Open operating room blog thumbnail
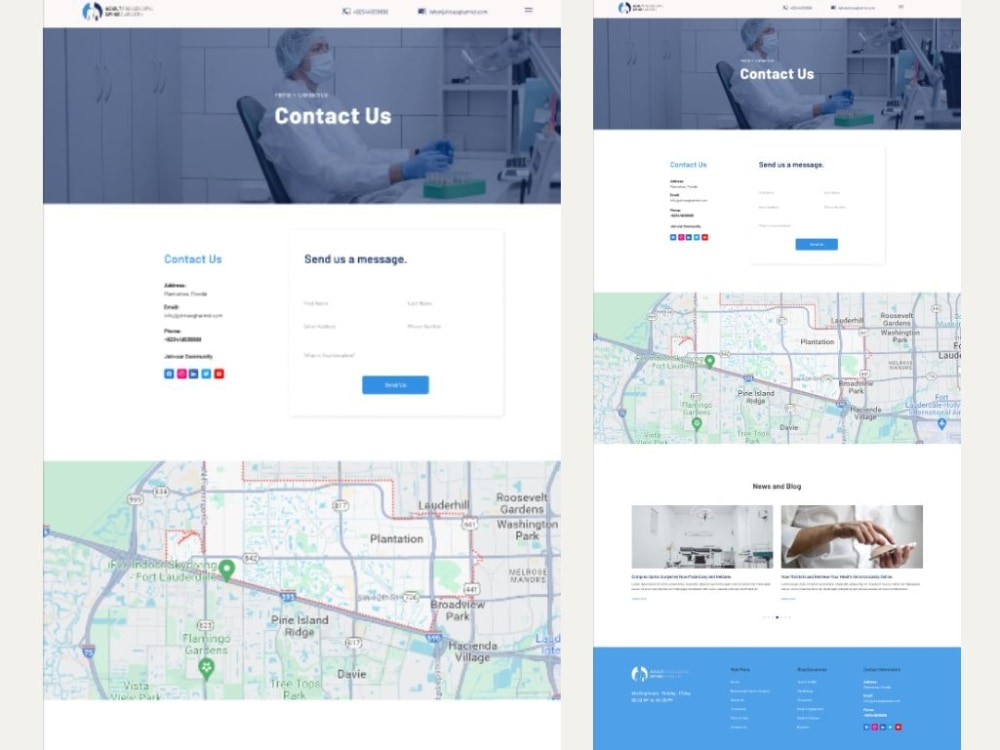The image size is (1000, 750). 702,537
